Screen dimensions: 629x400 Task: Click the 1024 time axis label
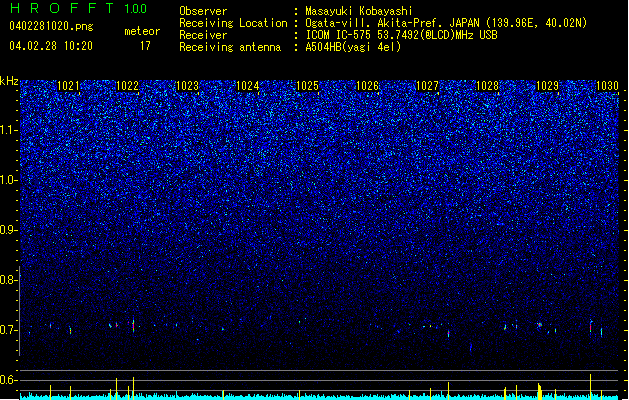click(248, 86)
